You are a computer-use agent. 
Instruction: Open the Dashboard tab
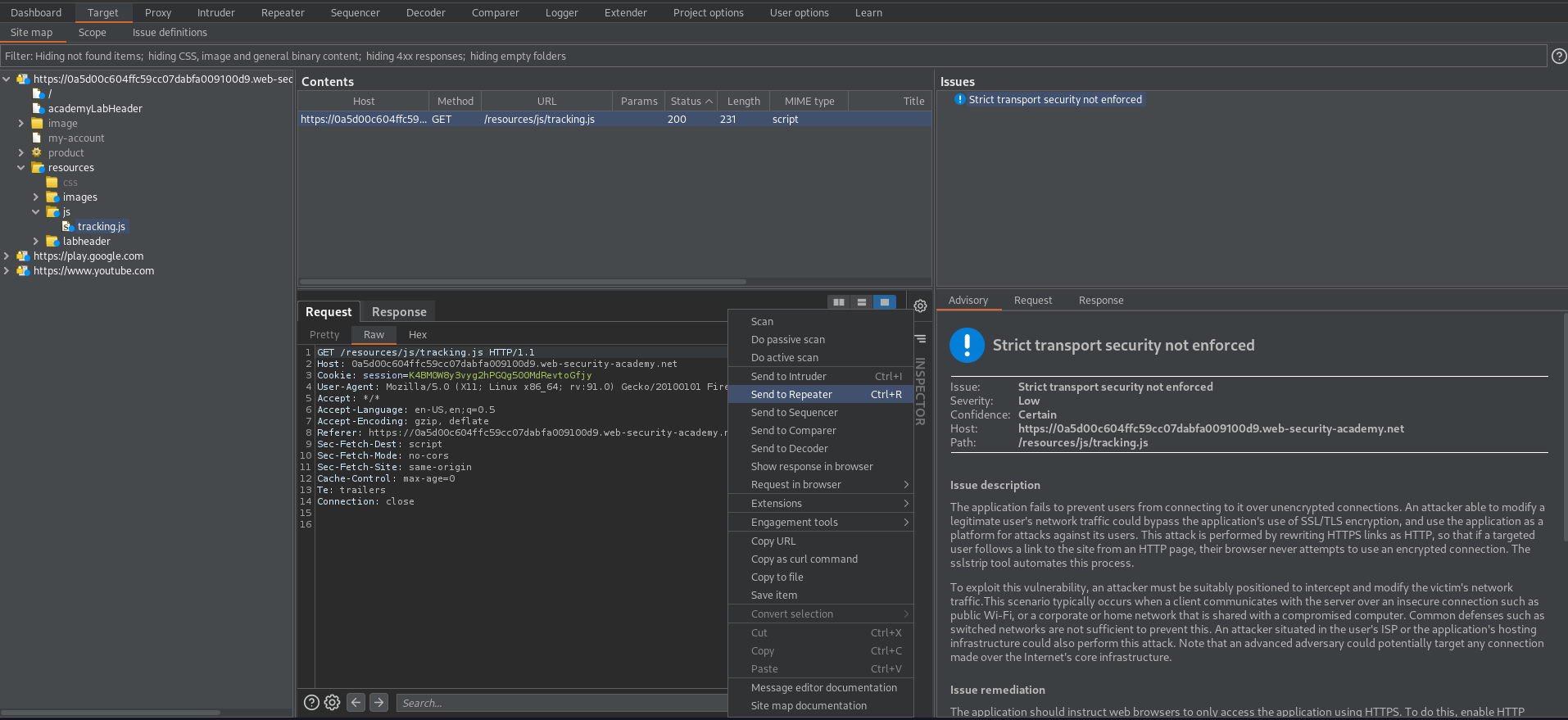pos(36,12)
